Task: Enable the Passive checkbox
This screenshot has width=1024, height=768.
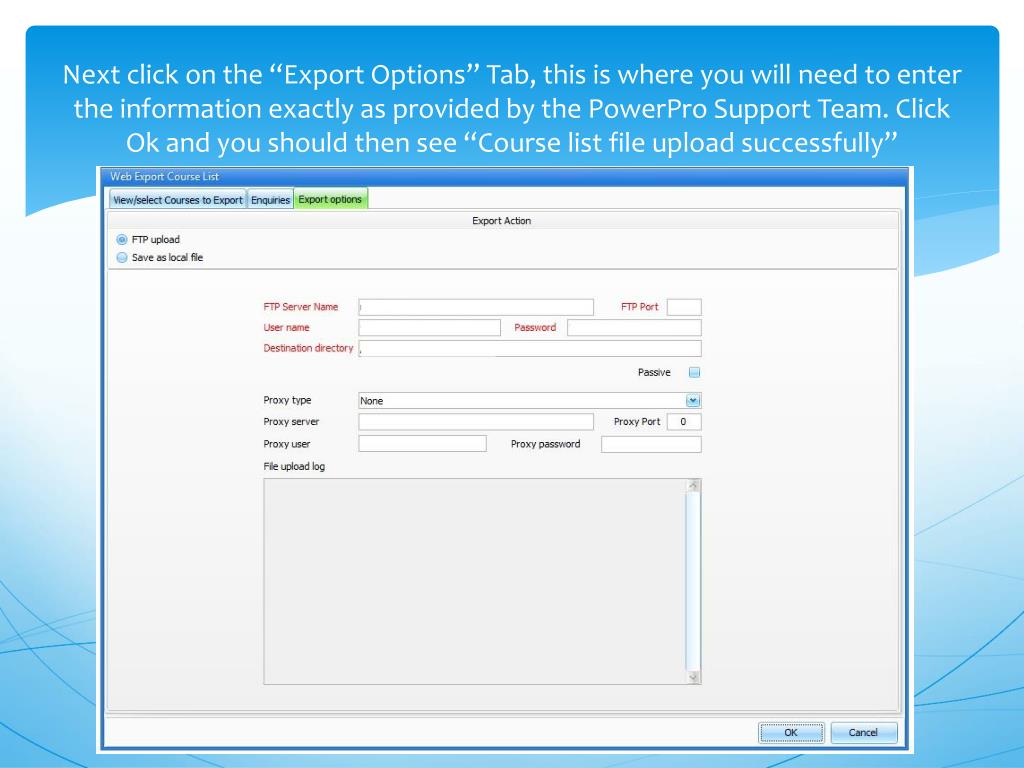Action: pos(694,372)
